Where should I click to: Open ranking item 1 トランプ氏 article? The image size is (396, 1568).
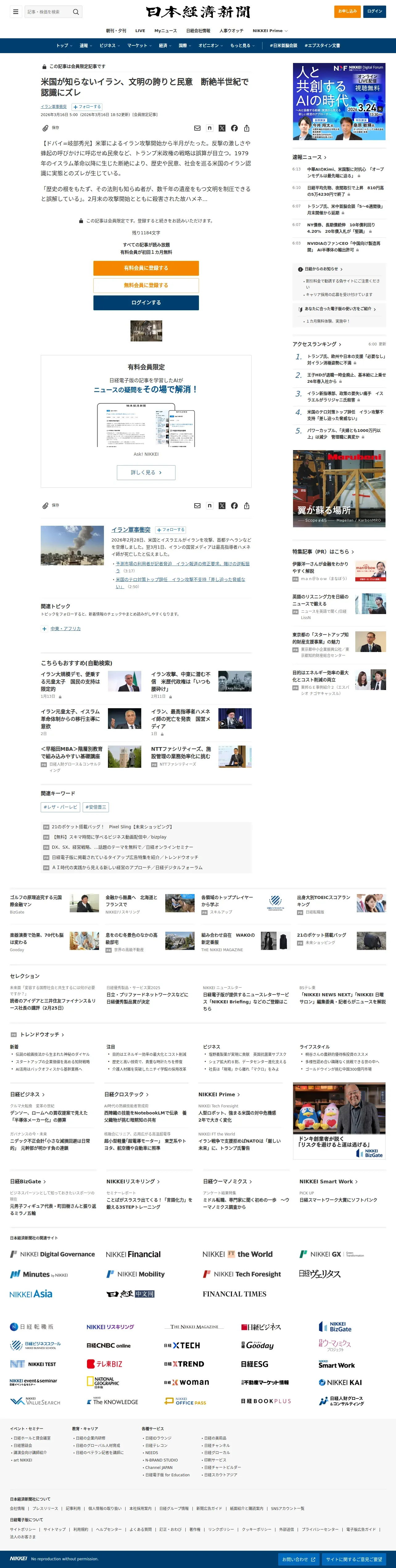coord(346,360)
